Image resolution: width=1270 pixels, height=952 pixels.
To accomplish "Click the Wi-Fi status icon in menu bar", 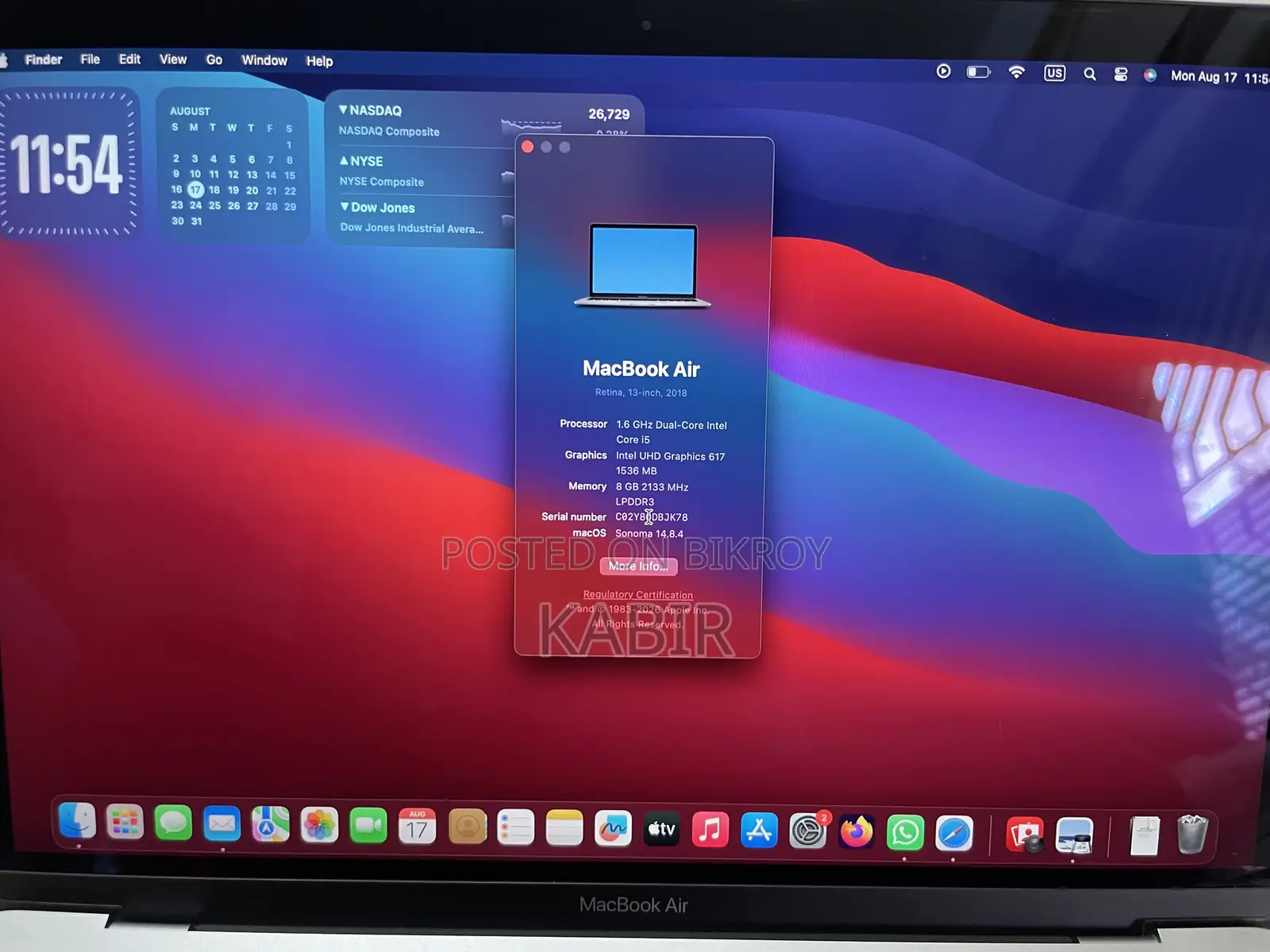I will [1016, 72].
